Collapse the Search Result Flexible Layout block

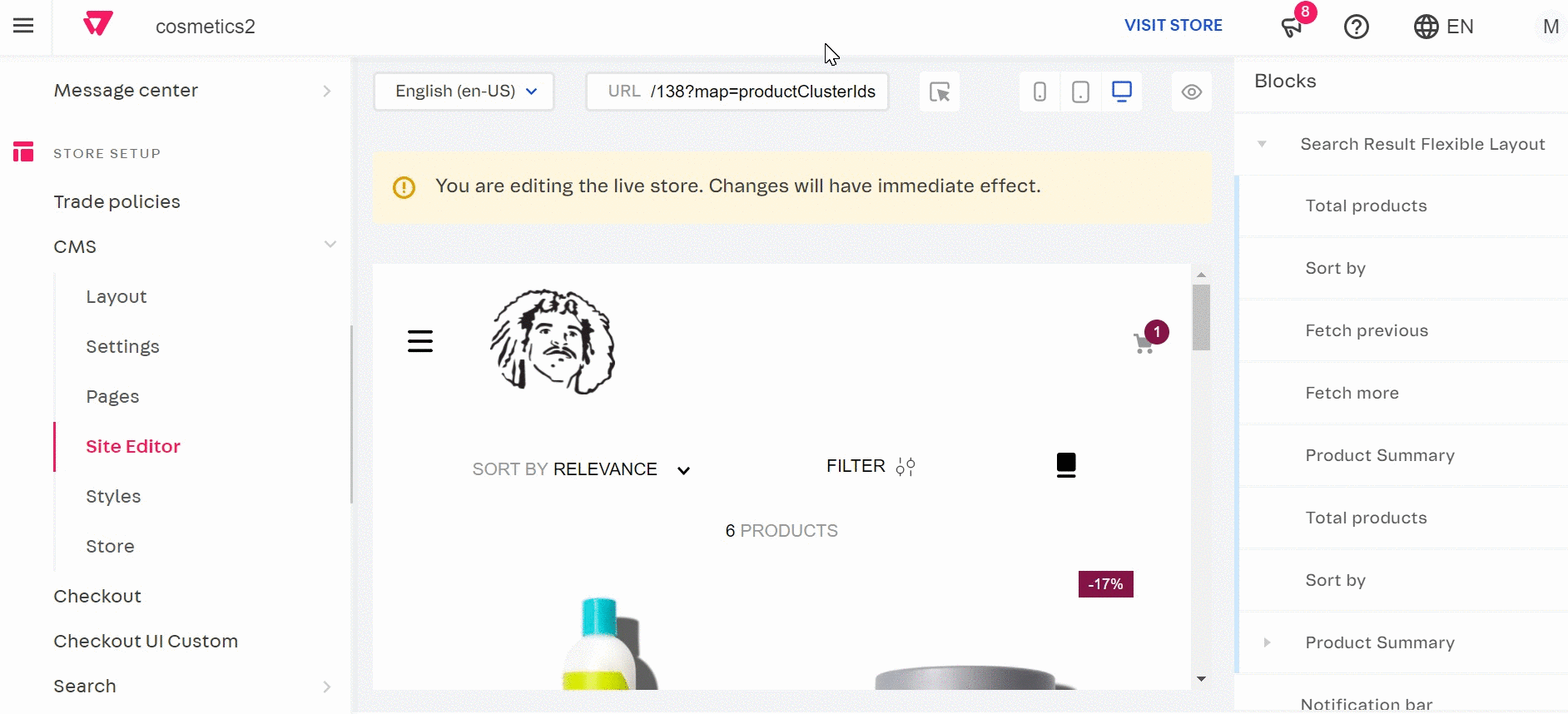pos(1262,144)
